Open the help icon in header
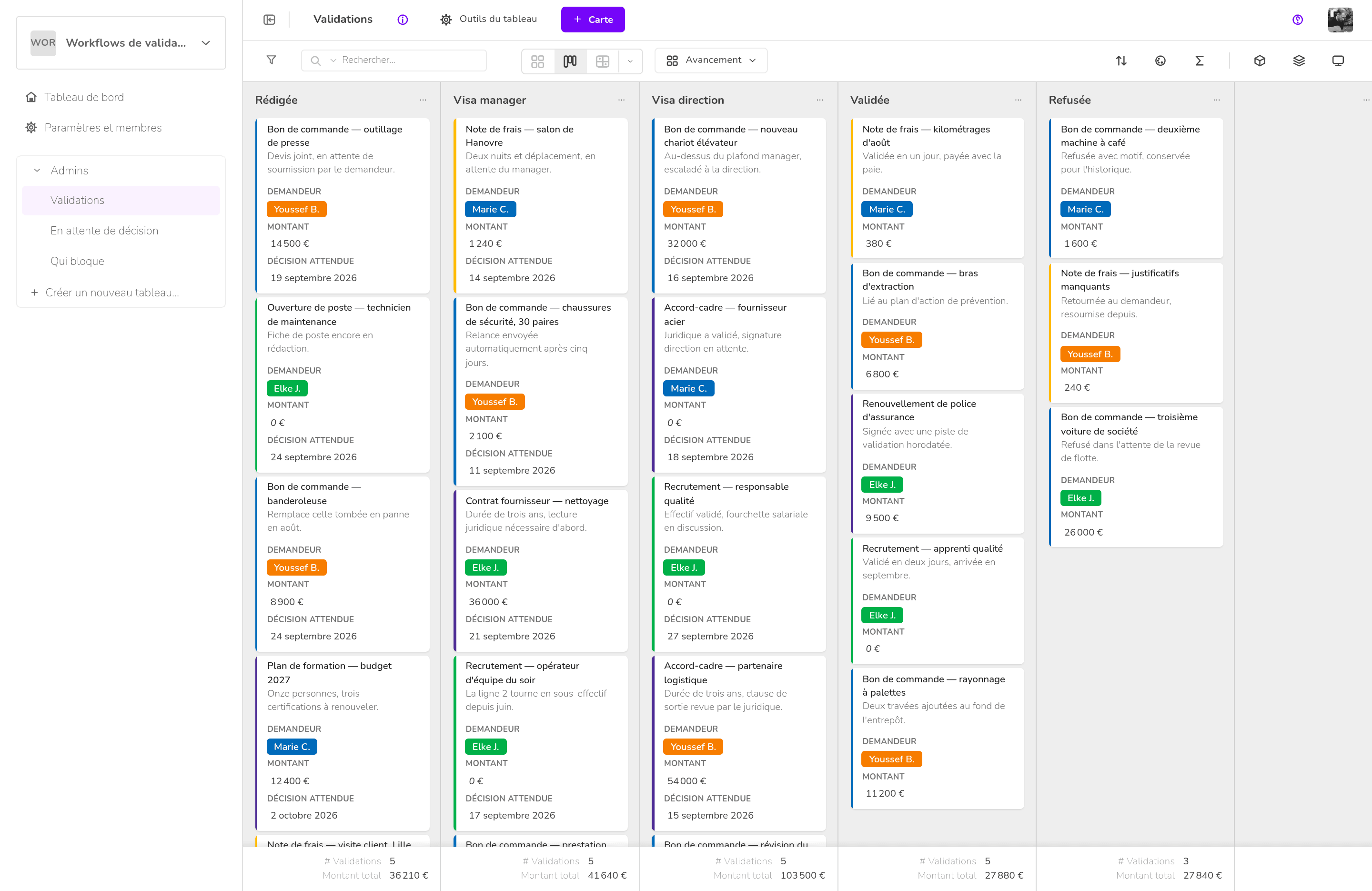 (x=1298, y=20)
